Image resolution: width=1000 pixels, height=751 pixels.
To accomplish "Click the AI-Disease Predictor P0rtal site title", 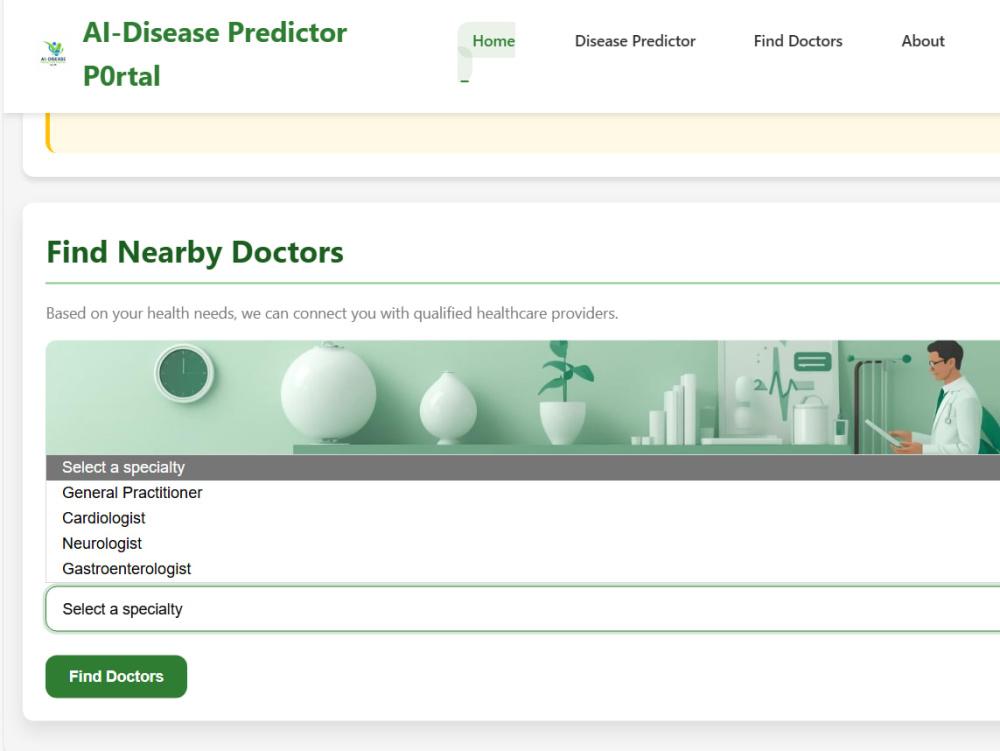I will point(215,54).
